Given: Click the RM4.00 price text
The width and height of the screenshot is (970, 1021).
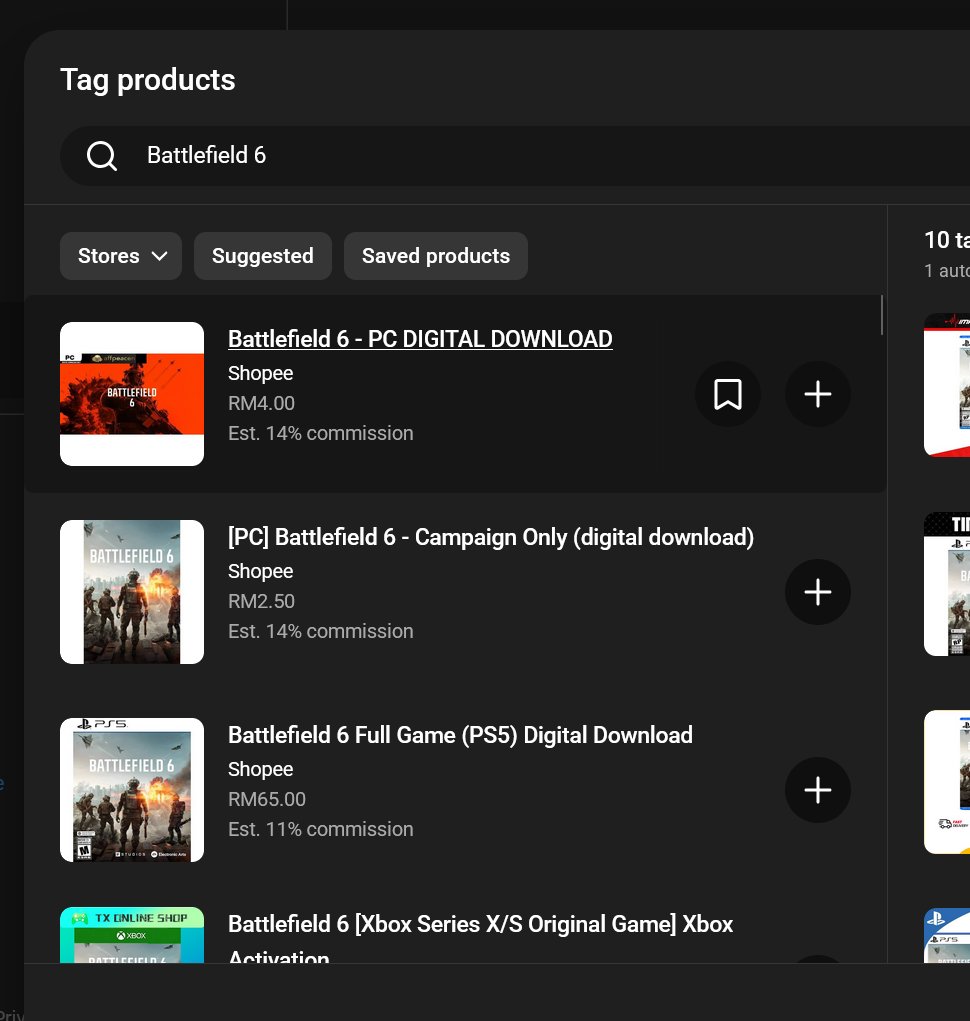Looking at the screenshot, I should [261, 403].
